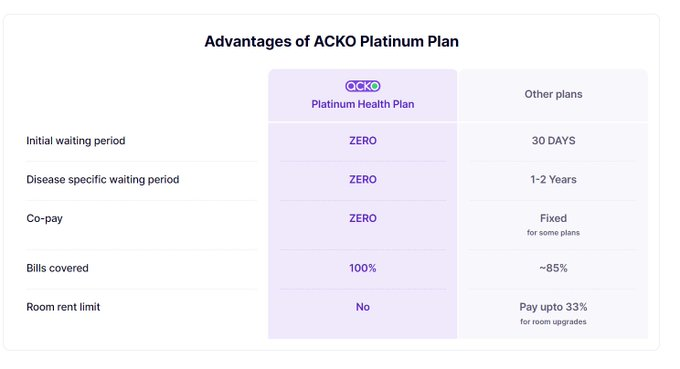
Task: Click ZERO in the Disease specific waiting row
Action: coord(363,180)
